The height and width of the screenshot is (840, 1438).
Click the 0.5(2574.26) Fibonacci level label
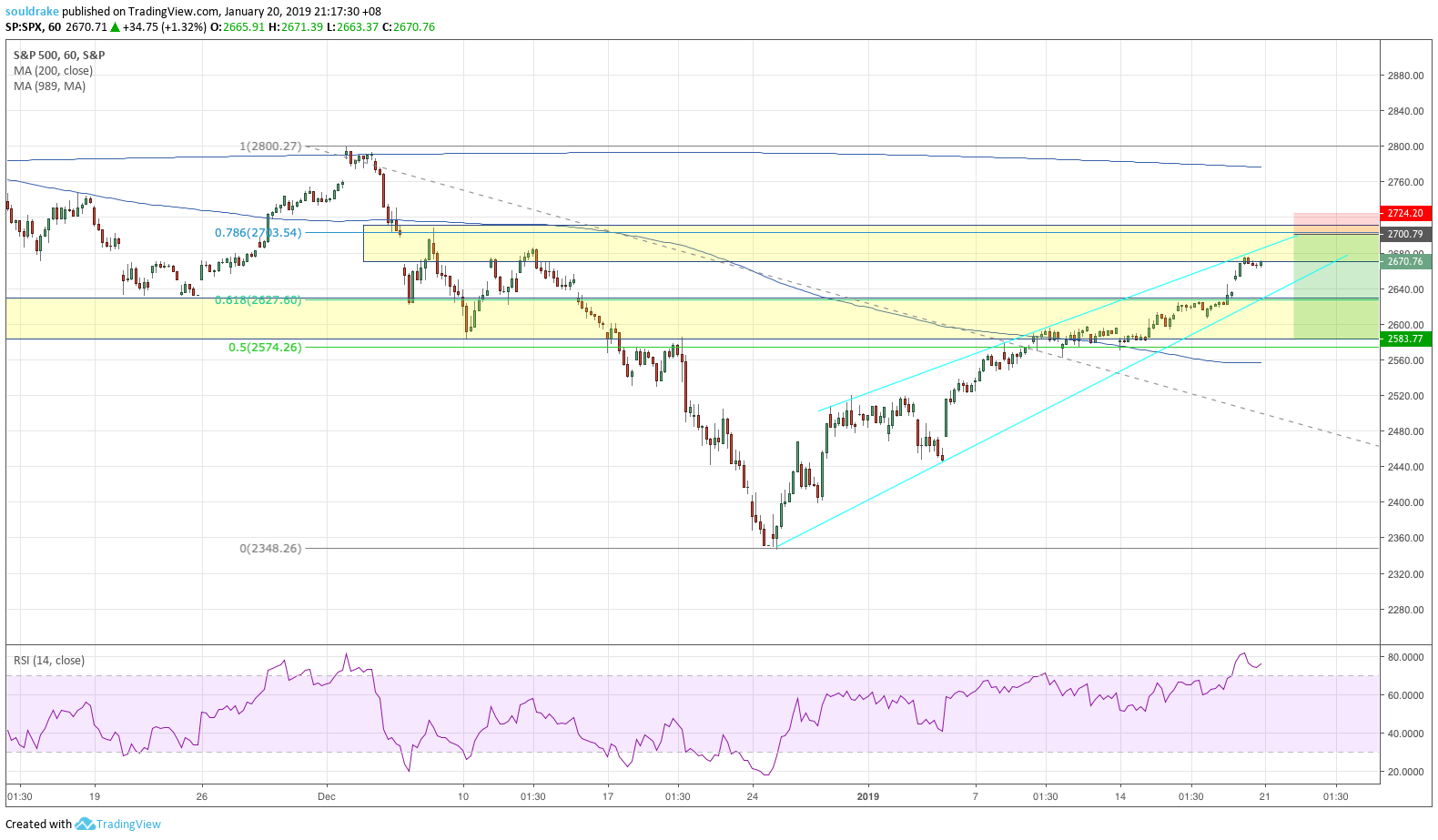[x=265, y=348]
